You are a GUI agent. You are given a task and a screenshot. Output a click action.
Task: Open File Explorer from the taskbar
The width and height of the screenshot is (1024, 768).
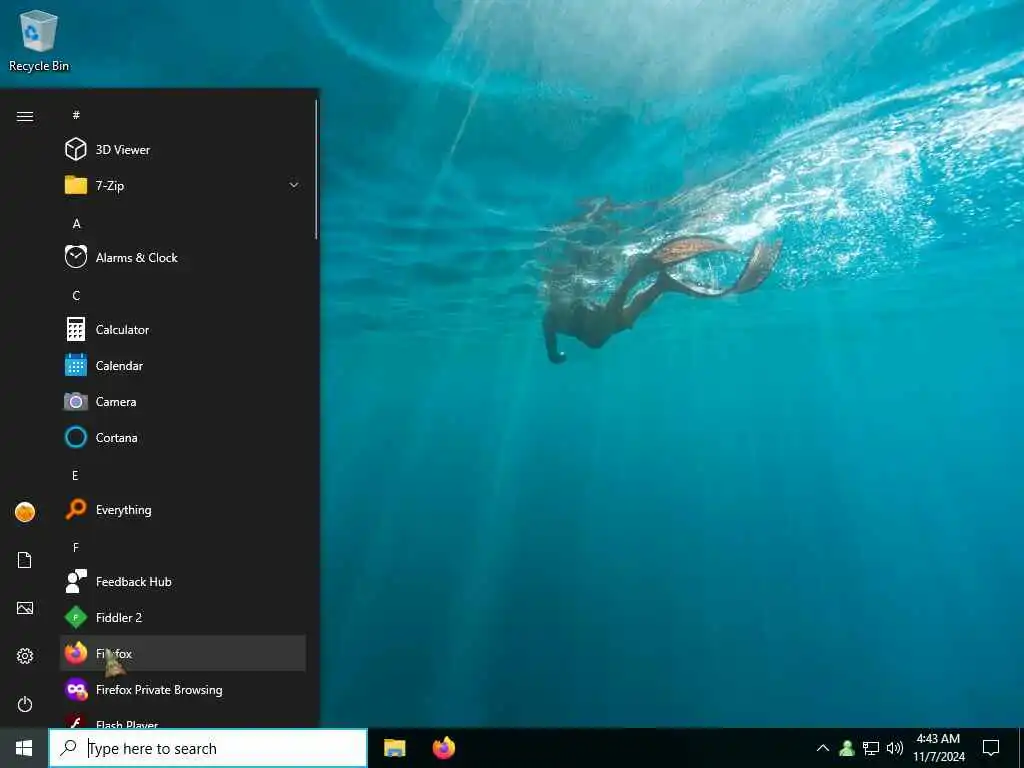pos(394,748)
